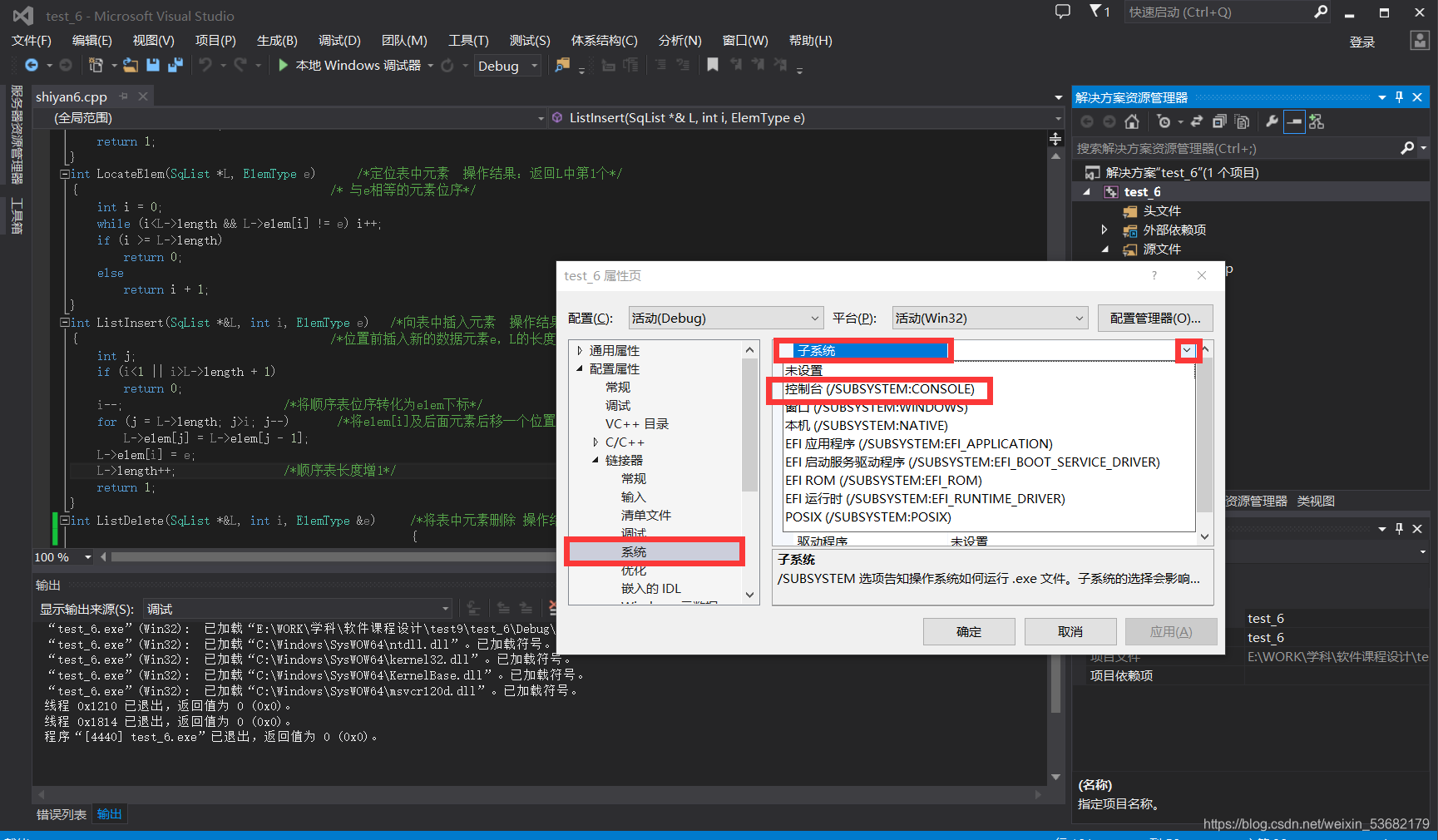Pin the shiyan6.cpp tab
This screenshot has height=840, width=1438.
tap(123, 96)
